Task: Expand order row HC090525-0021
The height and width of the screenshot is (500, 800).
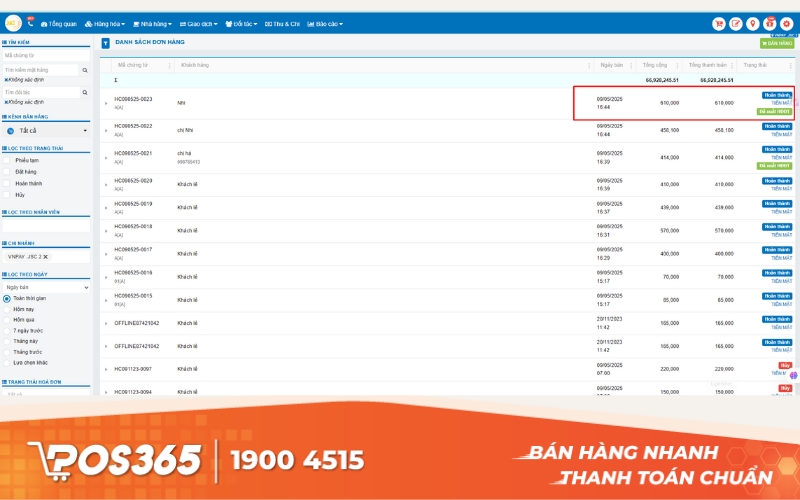Action: click(x=106, y=158)
